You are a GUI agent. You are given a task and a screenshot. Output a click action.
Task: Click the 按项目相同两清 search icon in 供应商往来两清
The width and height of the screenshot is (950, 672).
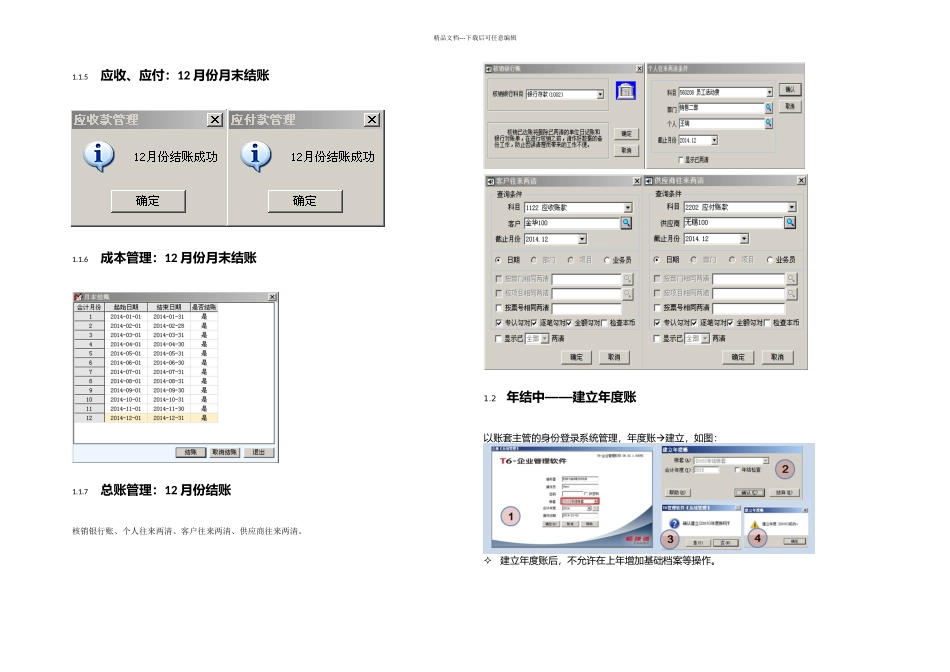coord(791,293)
